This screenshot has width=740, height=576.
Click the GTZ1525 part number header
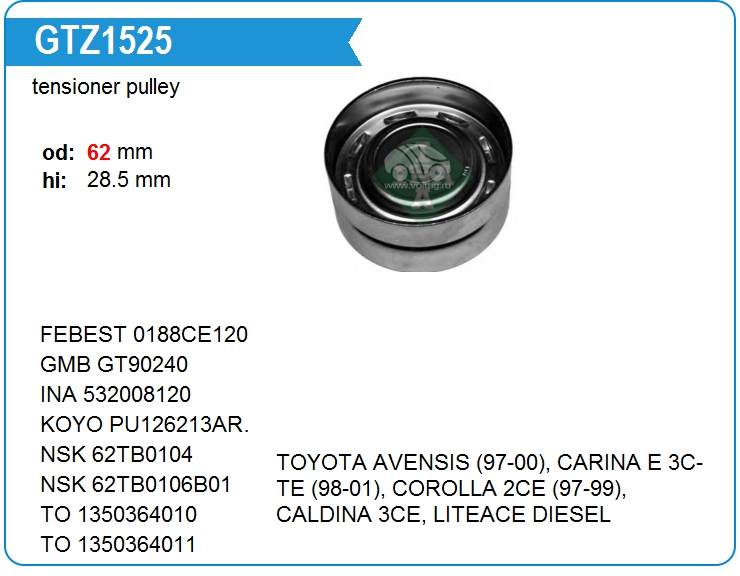(103, 41)
